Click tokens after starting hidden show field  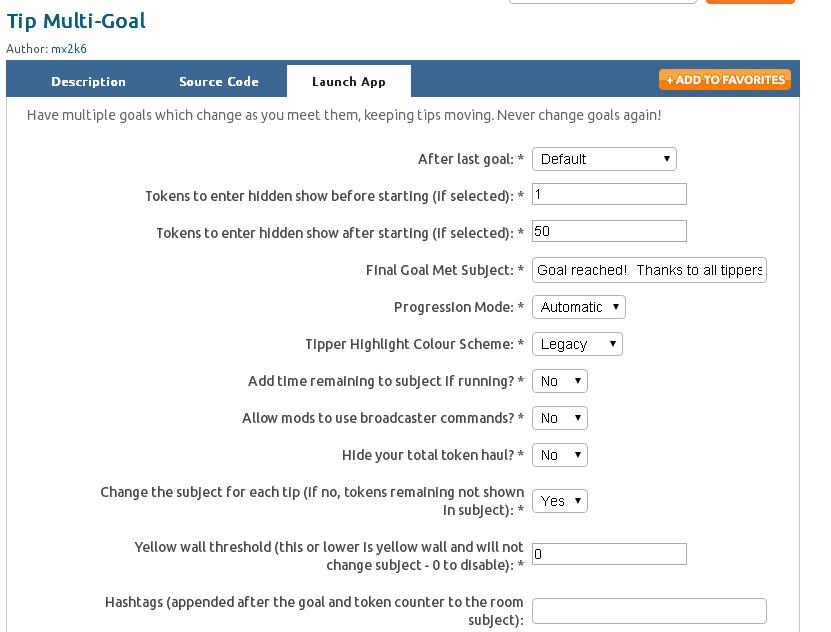click(x=609, y=231)
